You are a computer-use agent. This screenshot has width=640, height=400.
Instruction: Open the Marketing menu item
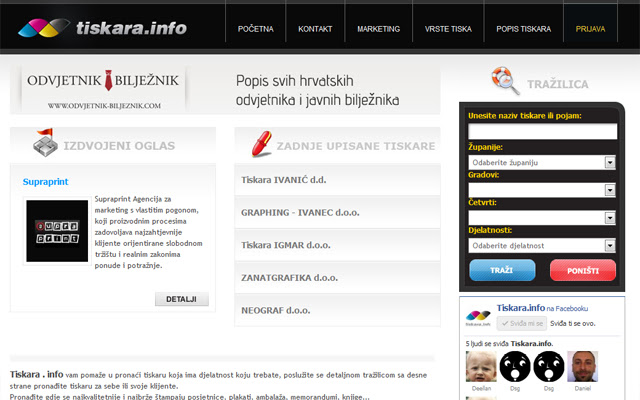coord(378,29)
